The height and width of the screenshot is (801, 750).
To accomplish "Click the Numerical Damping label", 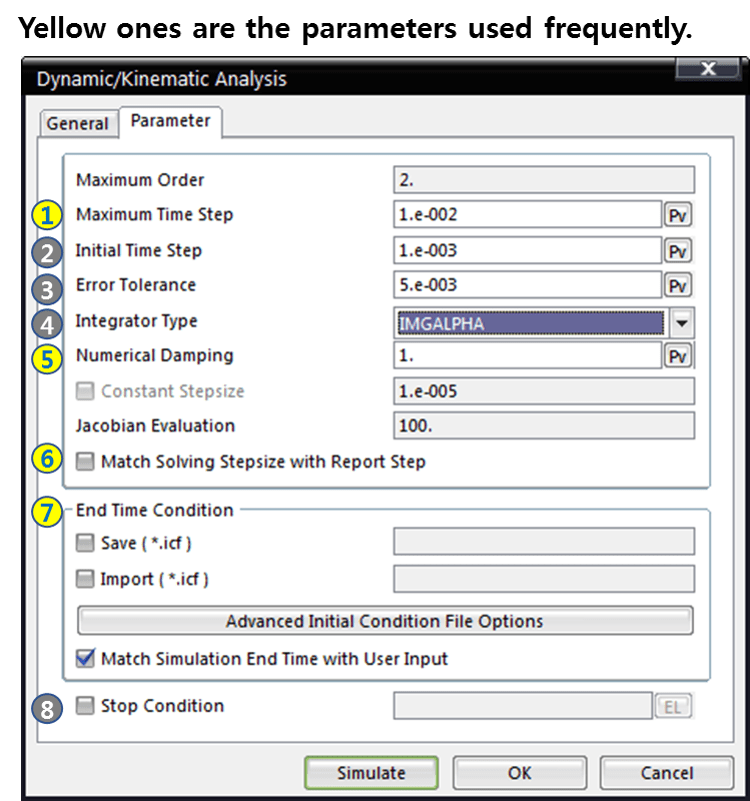I will point(155,356).
